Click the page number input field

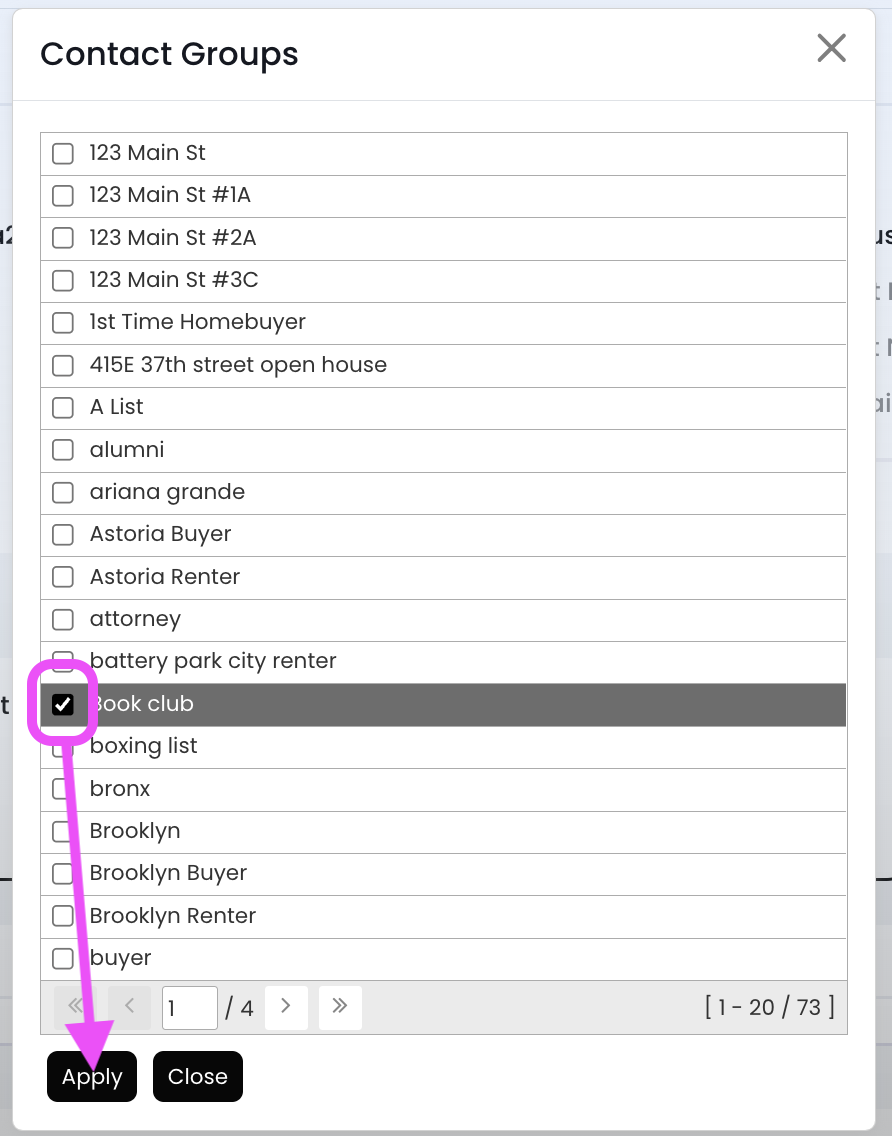pos(190,1007)
